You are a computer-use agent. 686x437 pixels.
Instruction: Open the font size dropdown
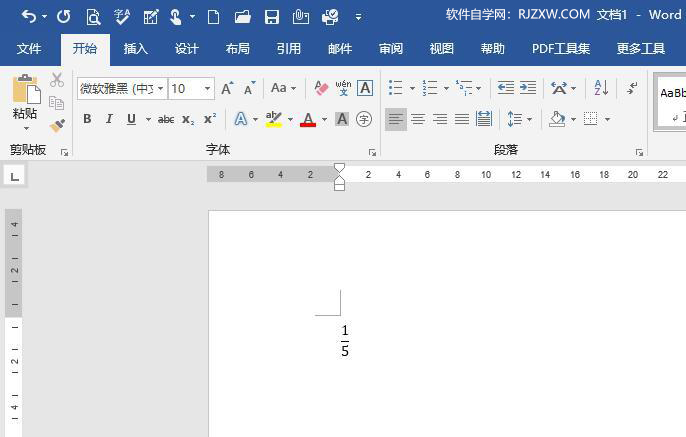(208, 89)
